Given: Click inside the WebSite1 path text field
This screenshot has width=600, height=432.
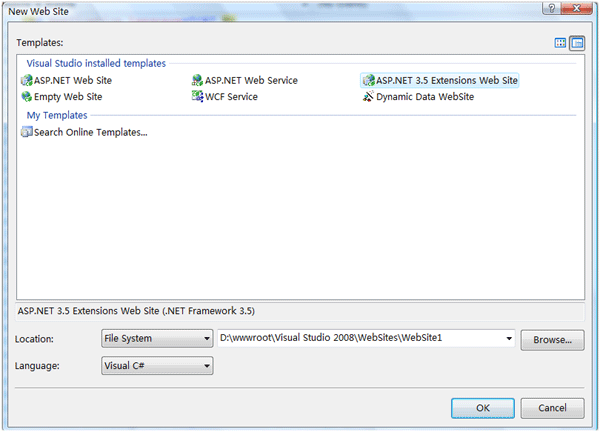Looking at the screenshot, I should tap(360, 338).
